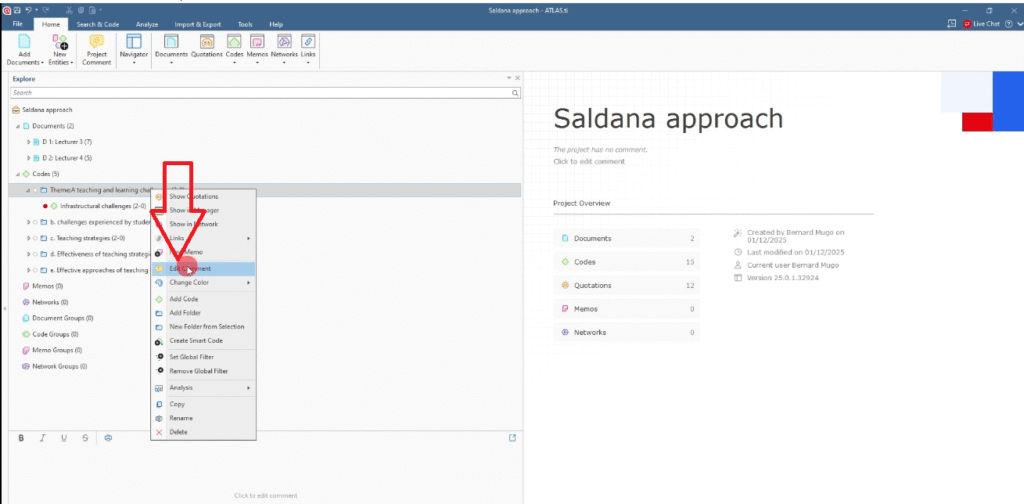Expand the D 1: Lecturer 3 document

pos(28,142)
